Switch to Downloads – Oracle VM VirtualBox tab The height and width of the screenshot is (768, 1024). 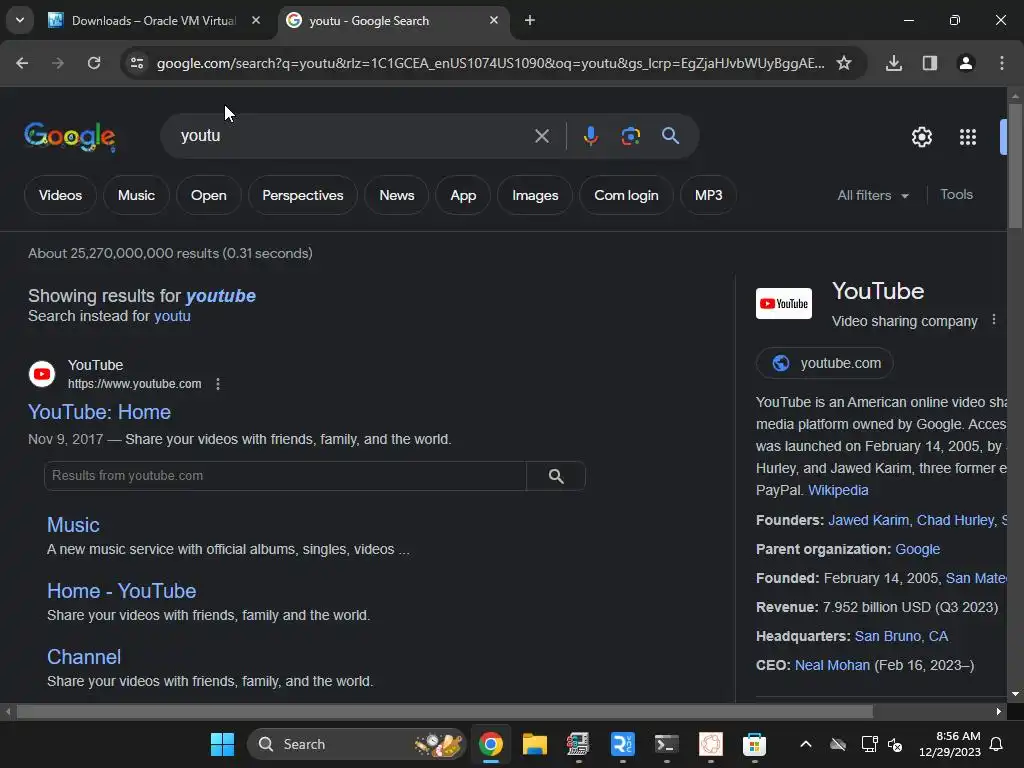point(153,20)
